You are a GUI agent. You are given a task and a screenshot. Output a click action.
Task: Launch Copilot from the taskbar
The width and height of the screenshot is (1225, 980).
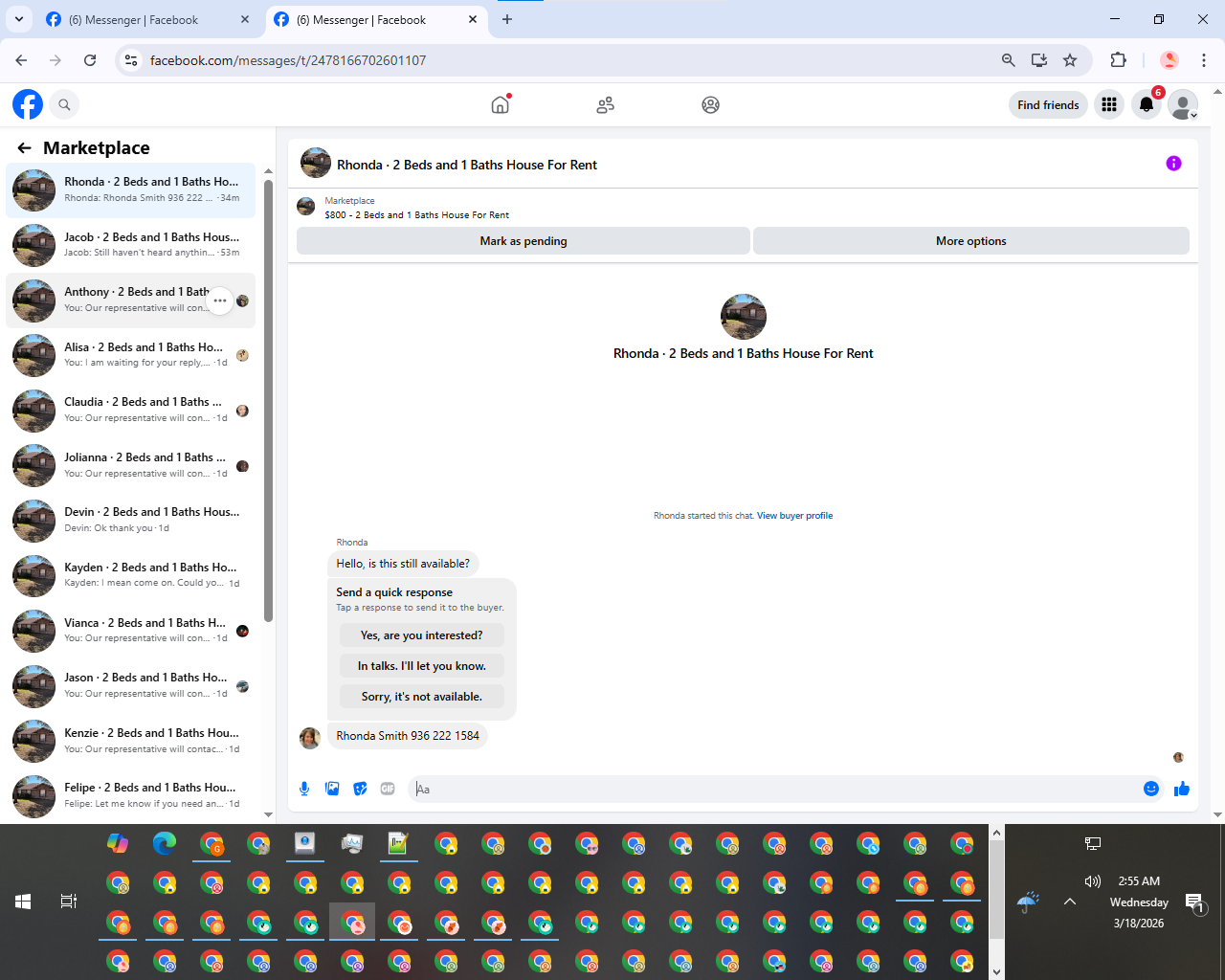point(118,843)
